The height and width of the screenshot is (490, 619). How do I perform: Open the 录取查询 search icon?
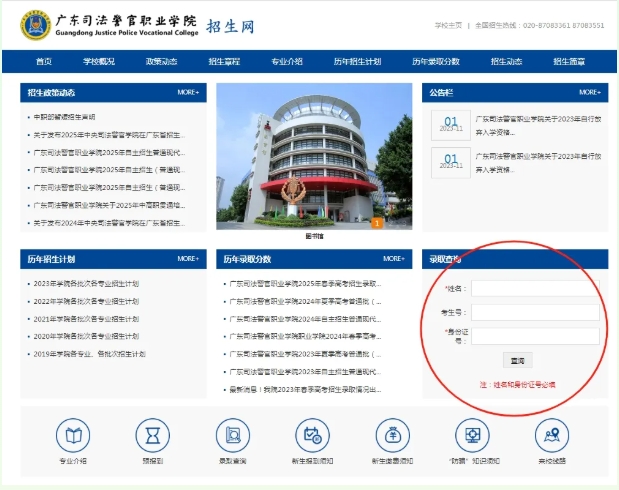point(232,435)
